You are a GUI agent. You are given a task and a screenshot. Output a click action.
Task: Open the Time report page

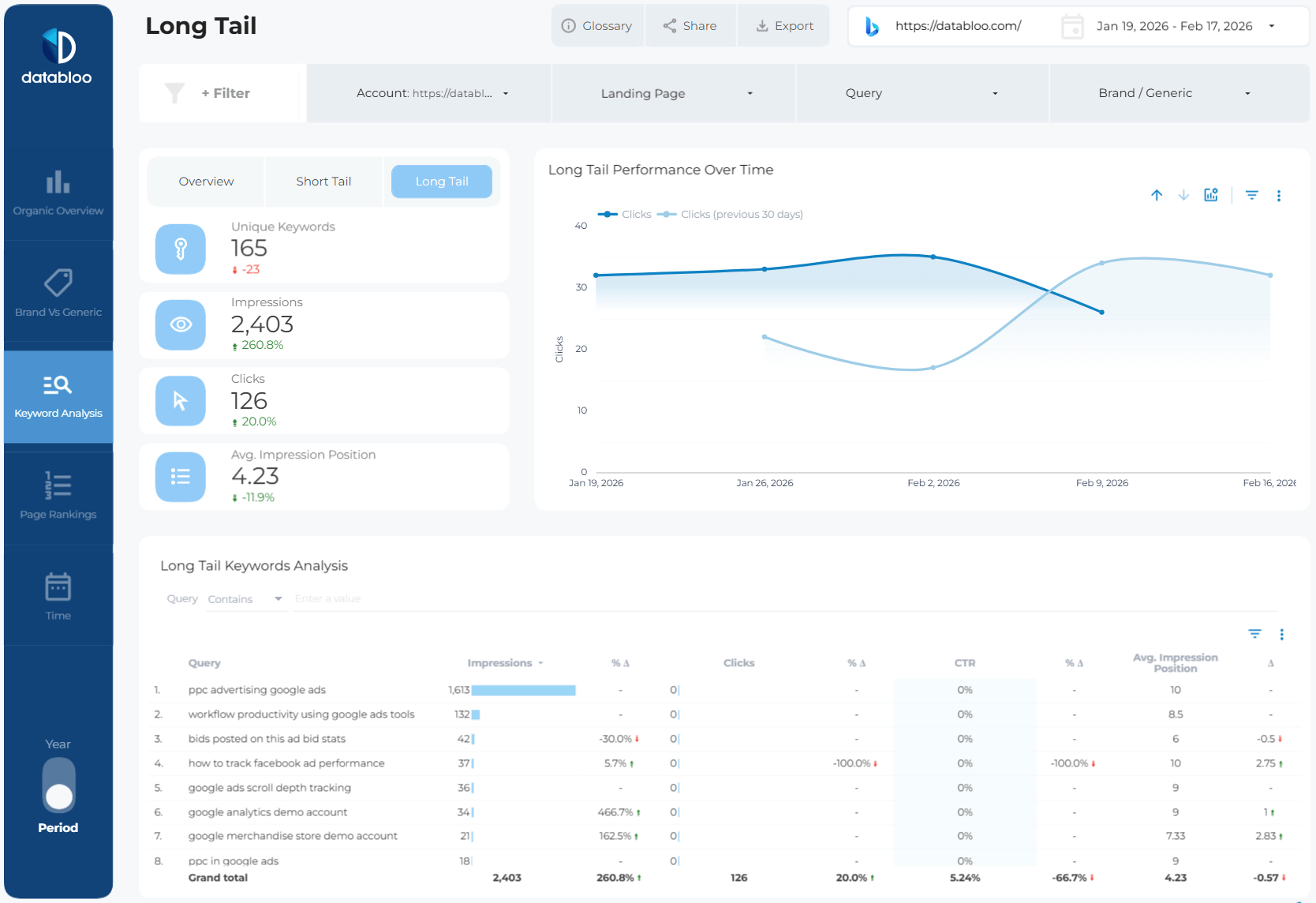coord(58,597)
